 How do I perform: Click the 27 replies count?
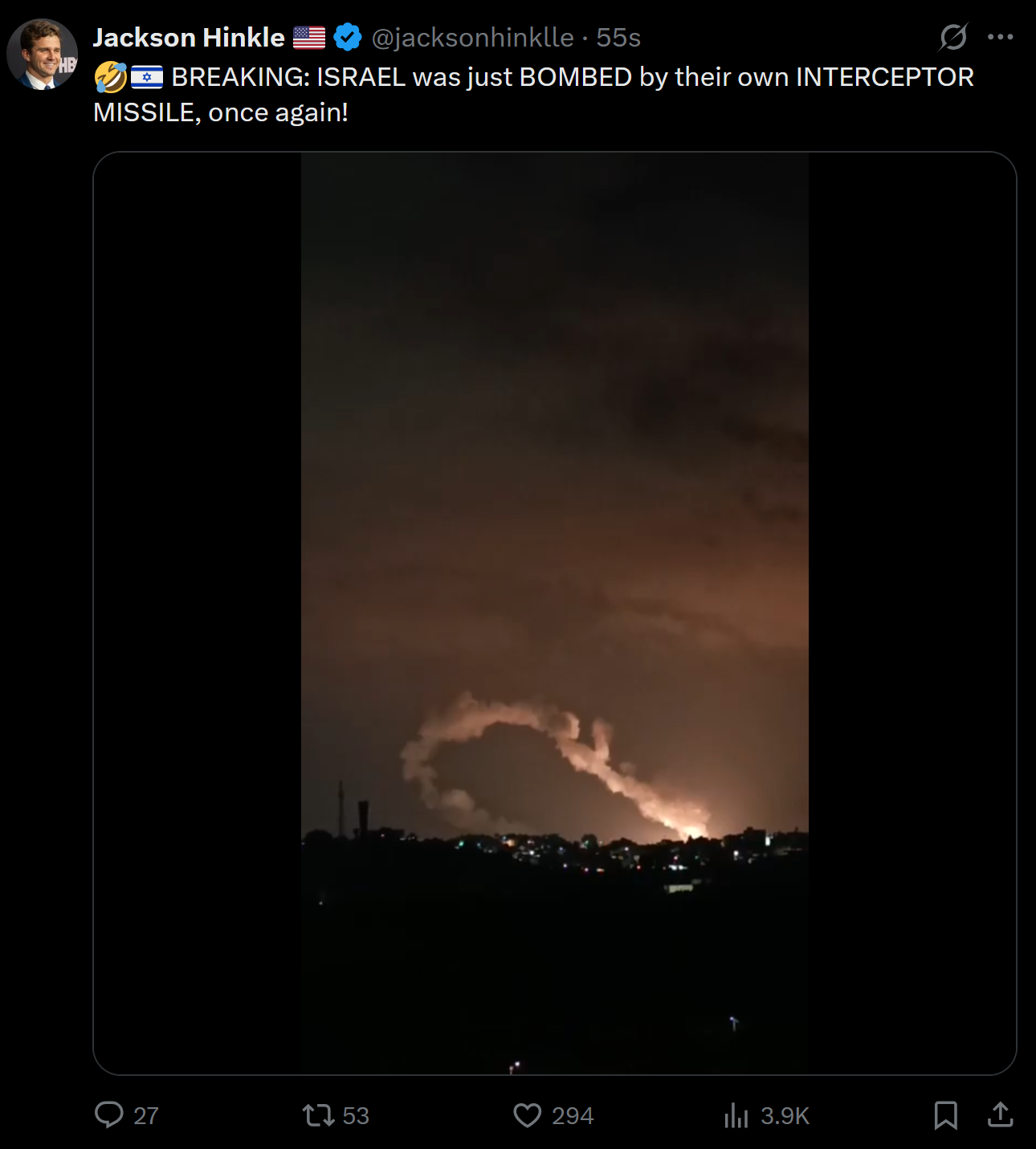click(x=146, y=1115)
